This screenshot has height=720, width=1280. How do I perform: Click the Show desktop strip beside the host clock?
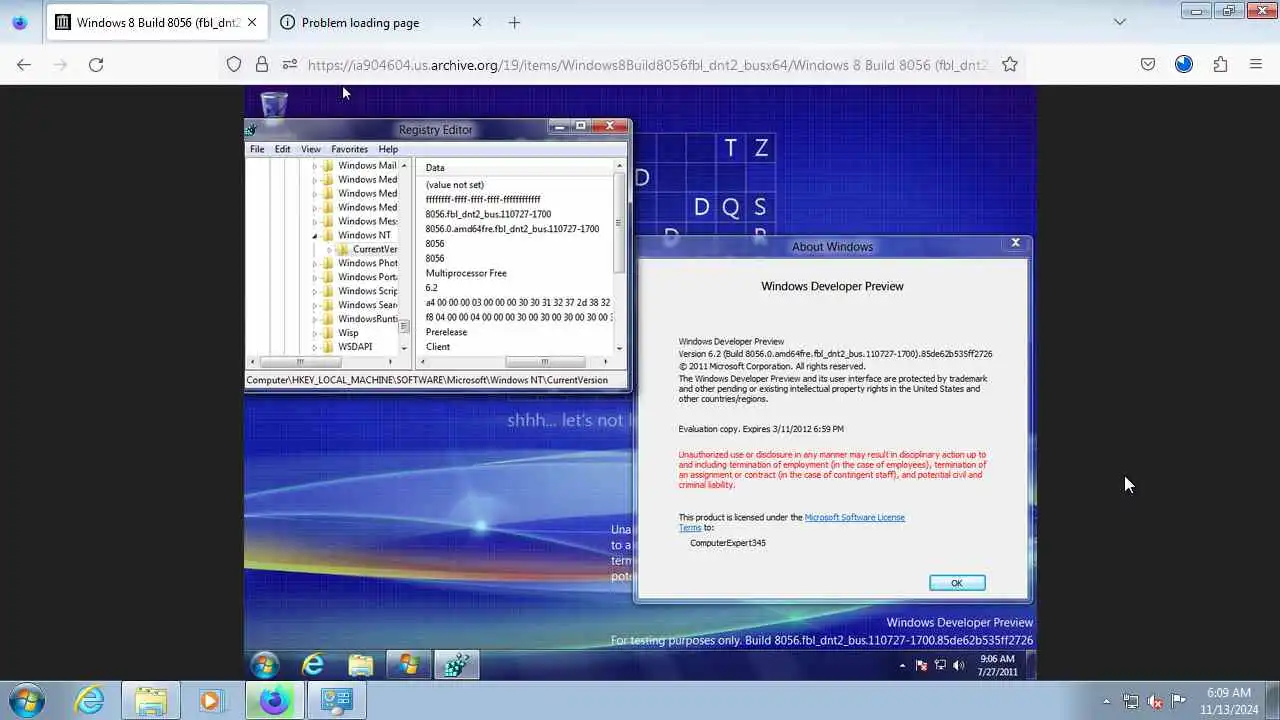coord(1273,700)
